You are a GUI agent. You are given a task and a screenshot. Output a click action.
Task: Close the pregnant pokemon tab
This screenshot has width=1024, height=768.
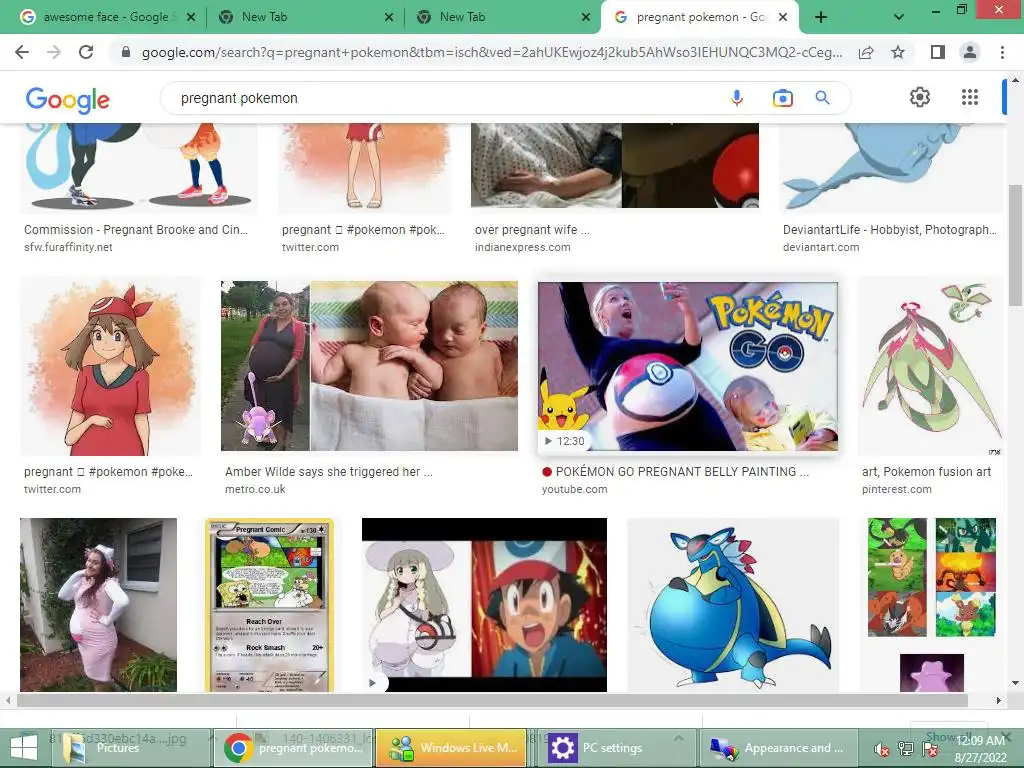click(x=782, y=17)
